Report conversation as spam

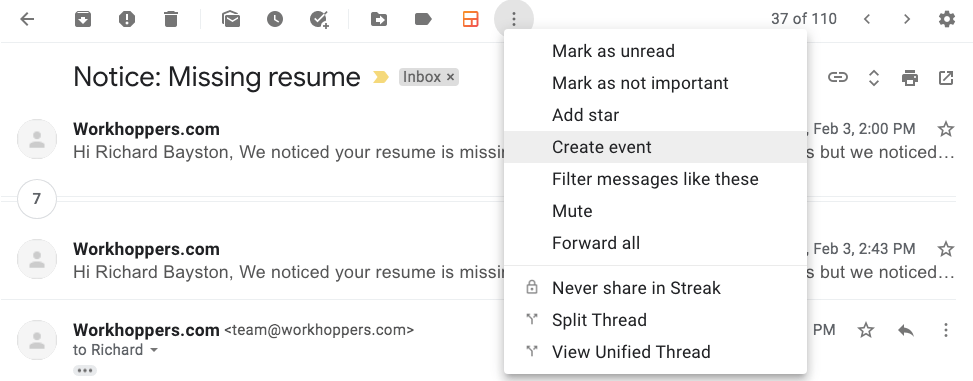(127, 19)
